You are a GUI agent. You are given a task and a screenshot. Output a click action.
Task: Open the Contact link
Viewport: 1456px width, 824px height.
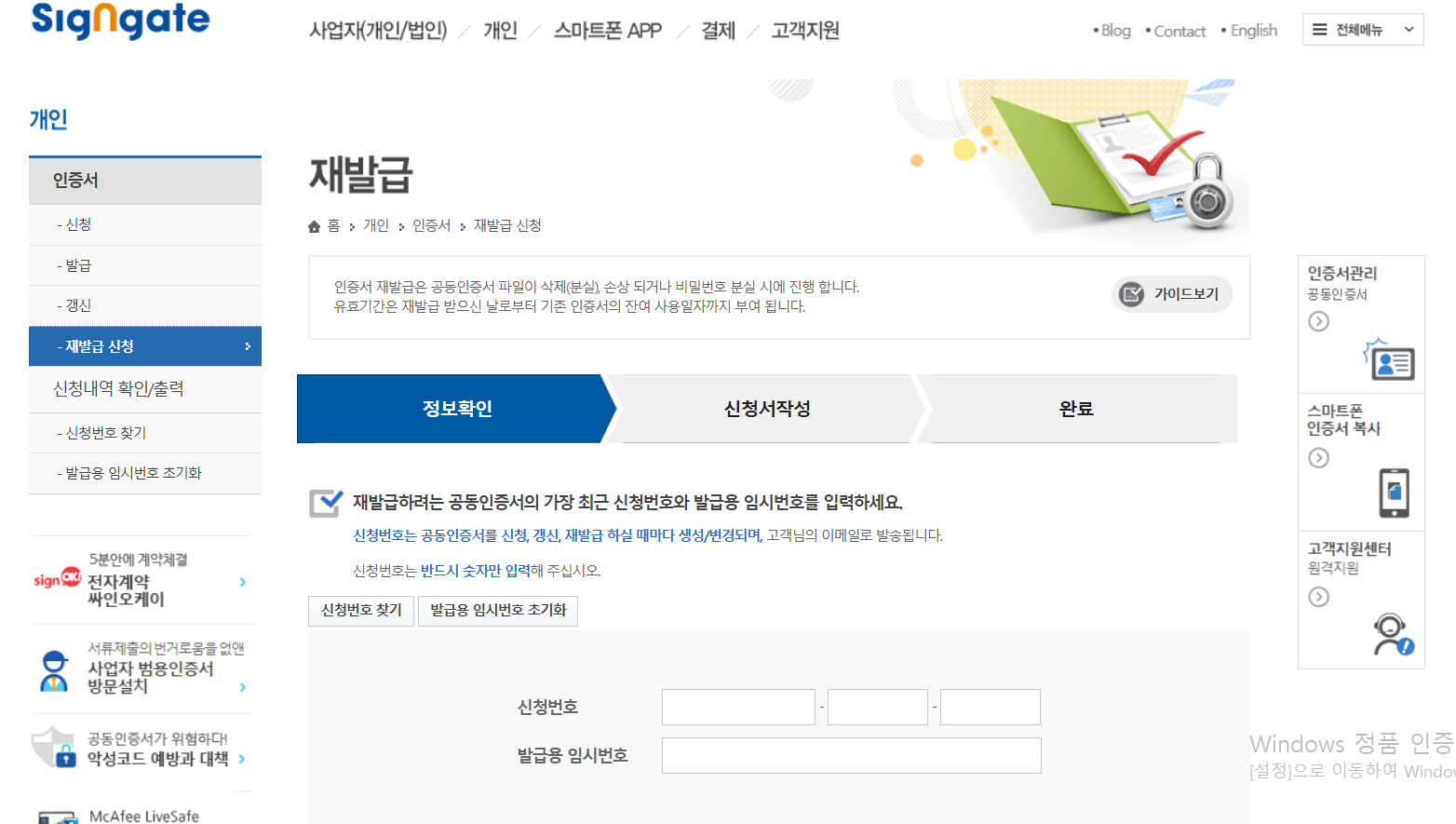point(1180,31)
